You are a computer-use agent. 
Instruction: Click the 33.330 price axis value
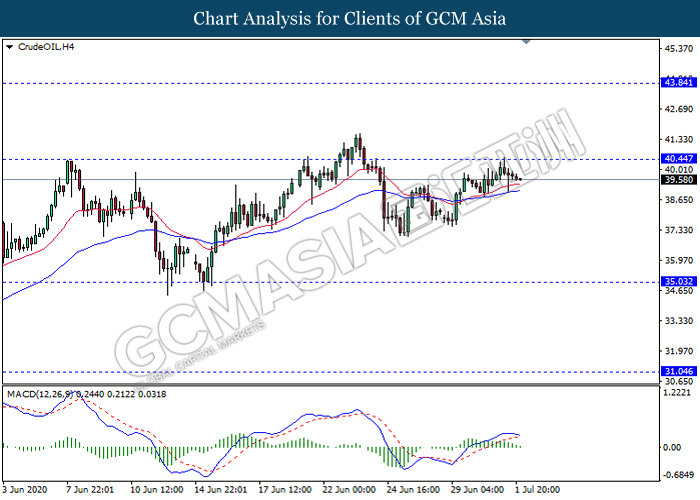pos(679,321)
